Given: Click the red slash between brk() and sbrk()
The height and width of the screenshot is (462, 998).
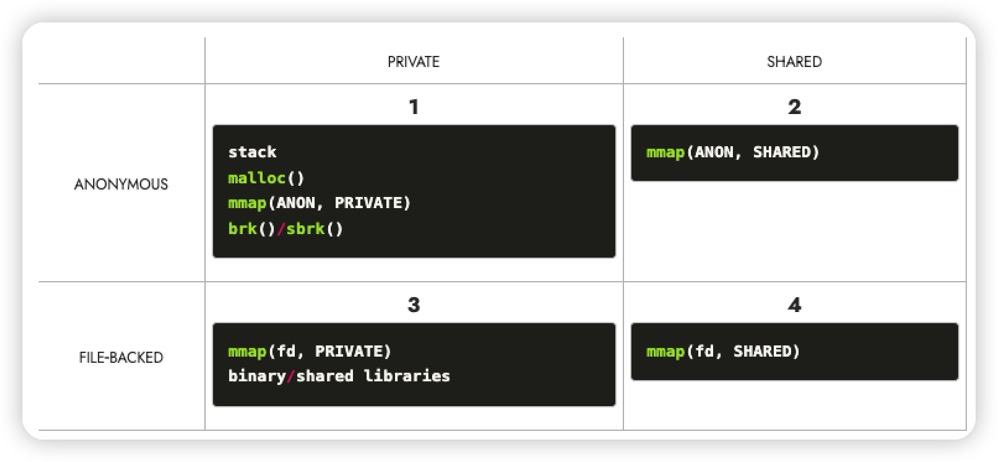Looking at the screenshot, I should (x=281, y=228).
